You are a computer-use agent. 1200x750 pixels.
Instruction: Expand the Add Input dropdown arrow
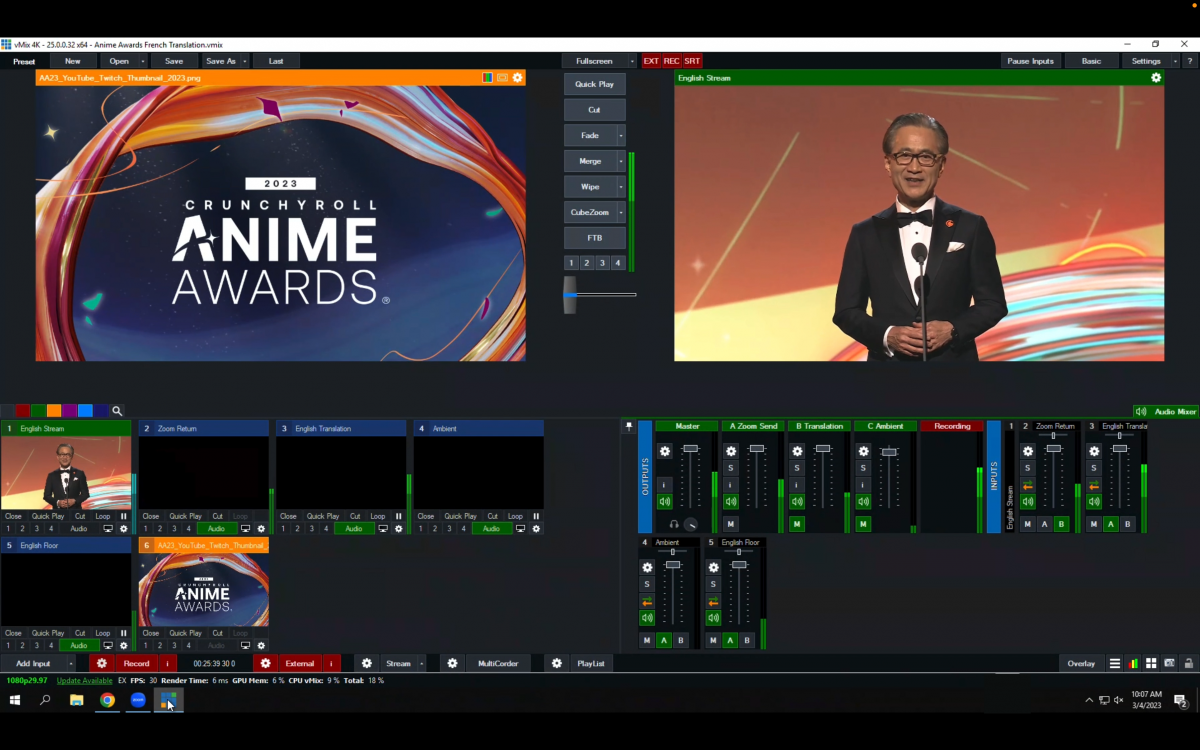pyautogui.click(x=71, y=663)
